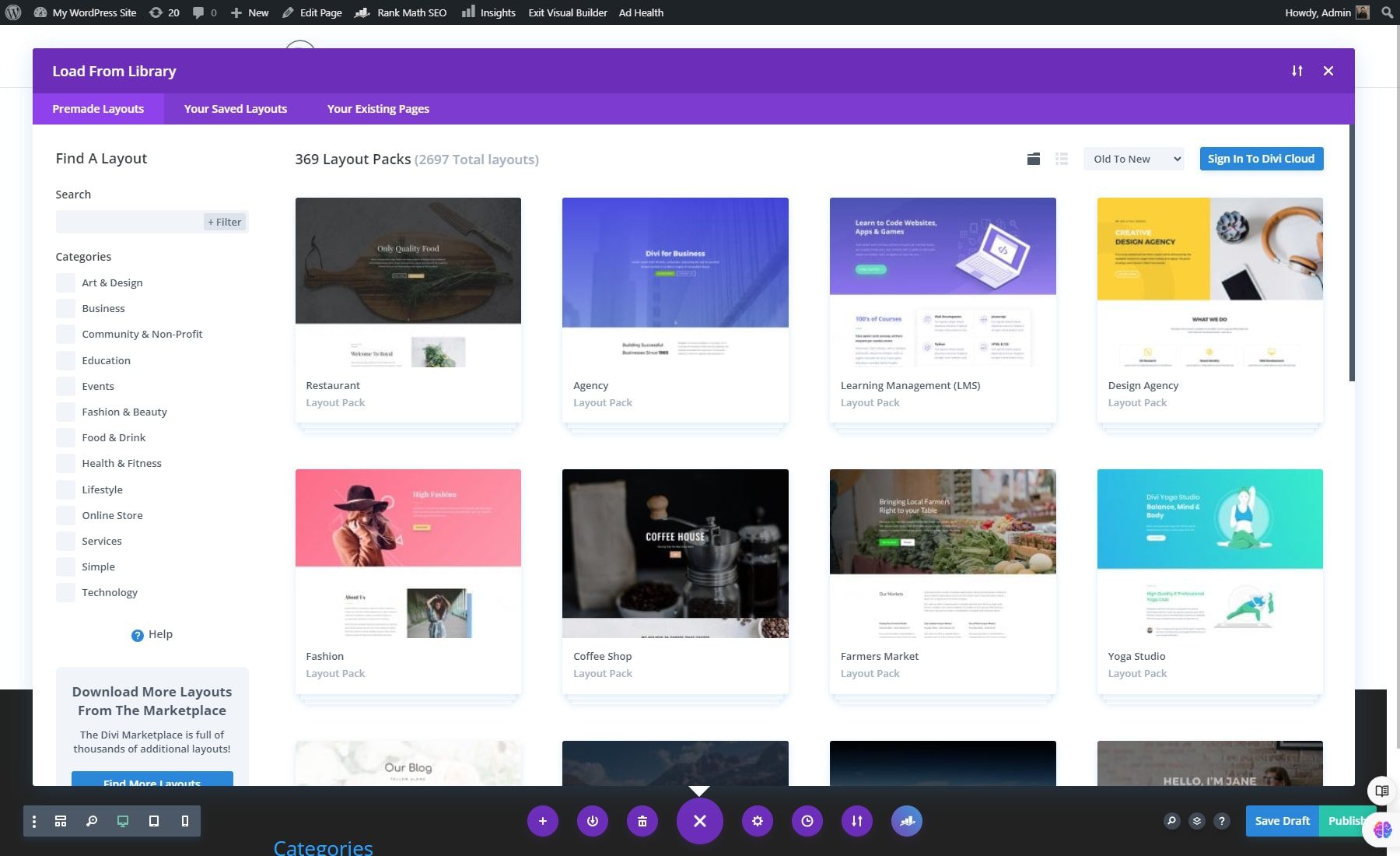The width and height of the screenshot is (1400, 856).
Task: Click Sign In To Divi Cloud
Action: pos(1261,158)
